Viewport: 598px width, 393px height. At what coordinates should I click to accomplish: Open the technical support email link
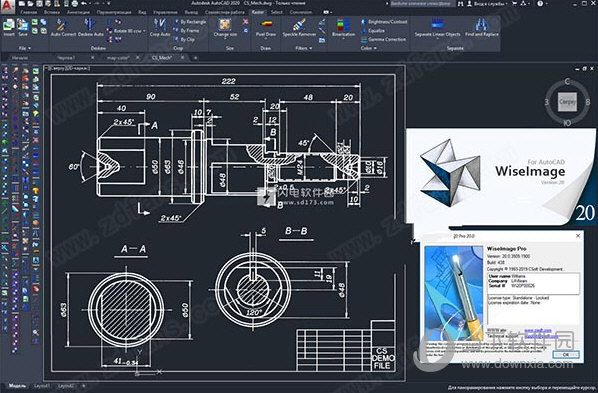point(542,336)
